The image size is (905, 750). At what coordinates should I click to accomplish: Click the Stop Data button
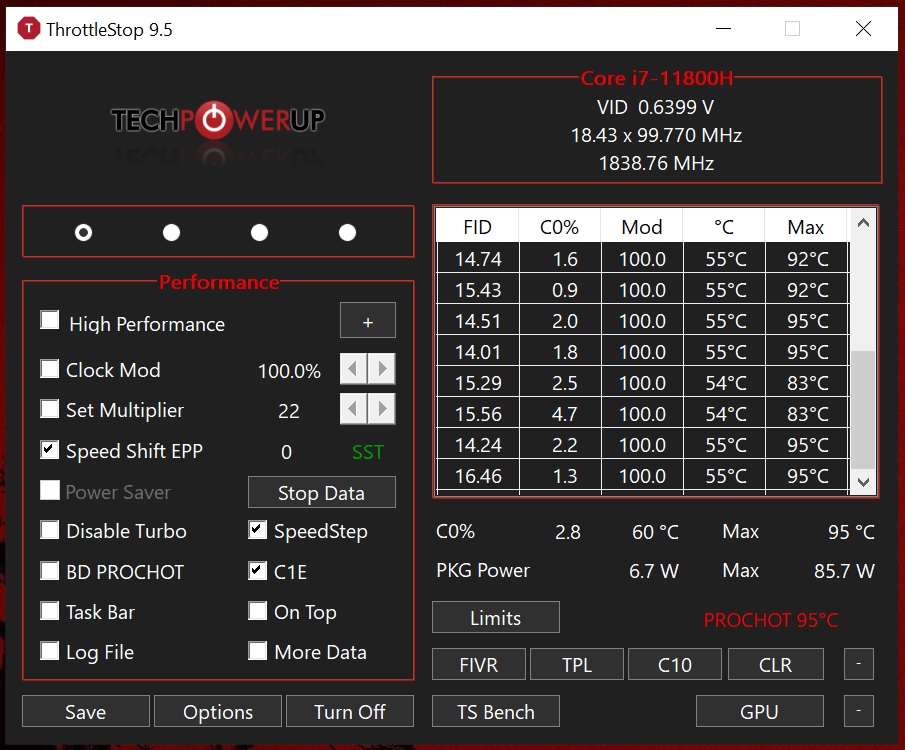[x=321, y=492]
